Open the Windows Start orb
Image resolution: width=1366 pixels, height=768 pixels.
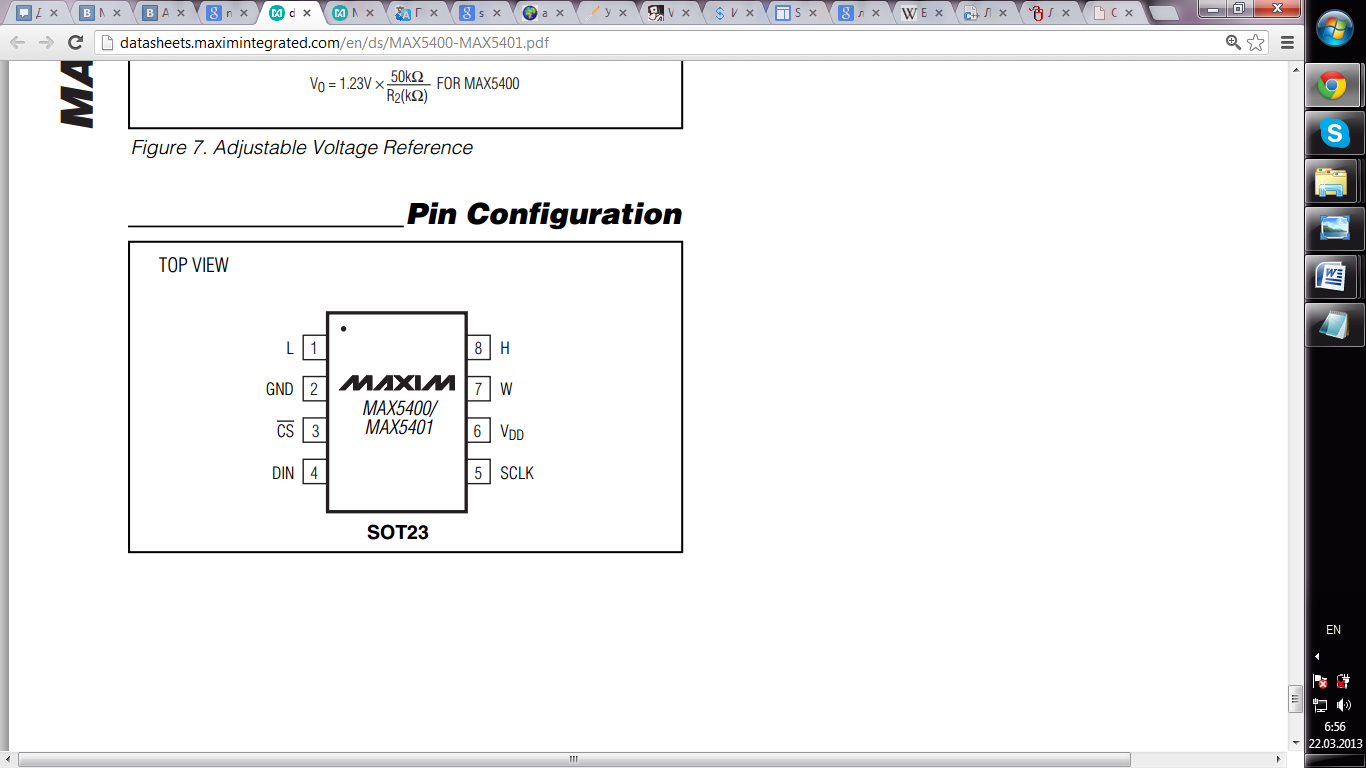1335,30
